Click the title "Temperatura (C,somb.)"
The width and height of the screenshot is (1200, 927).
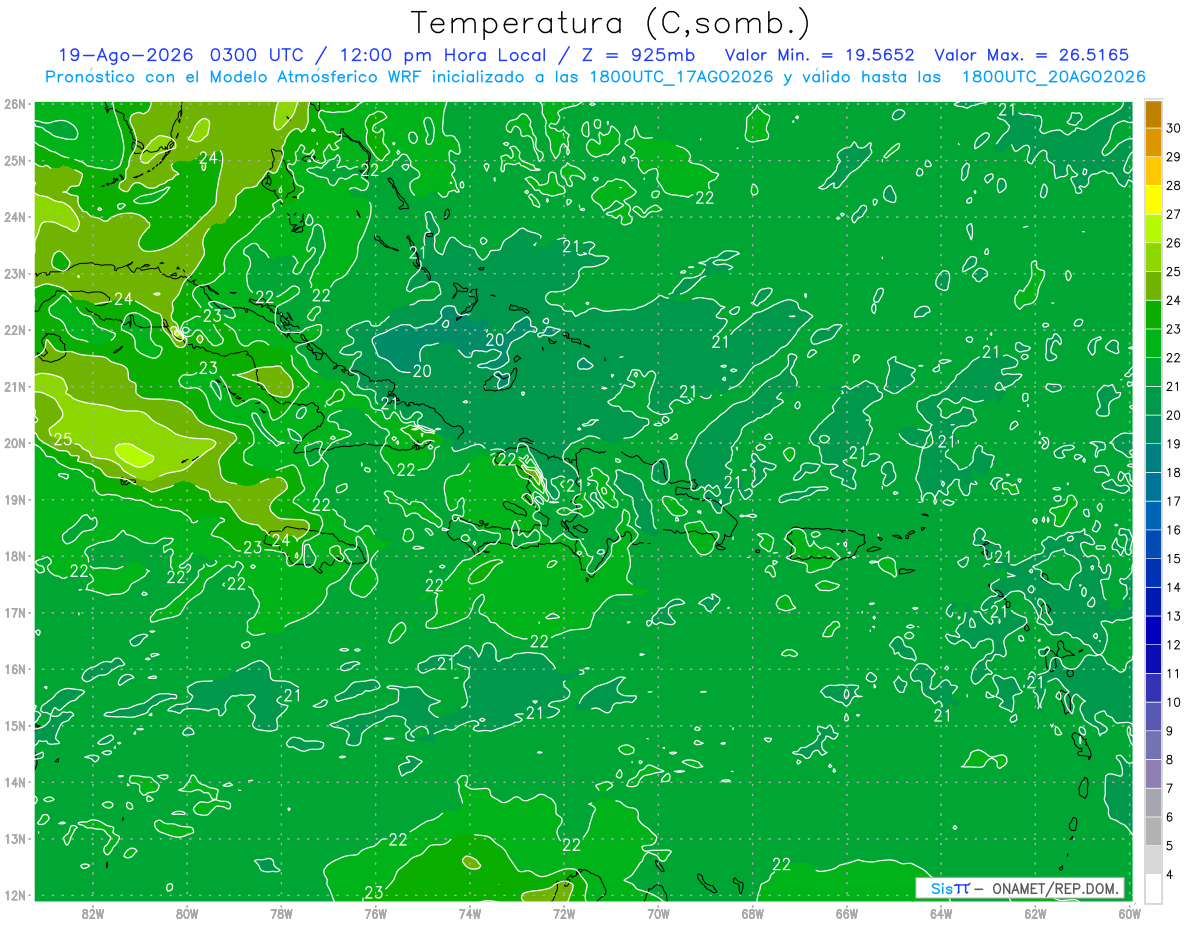pyautogui.click(x=611, y=24)
